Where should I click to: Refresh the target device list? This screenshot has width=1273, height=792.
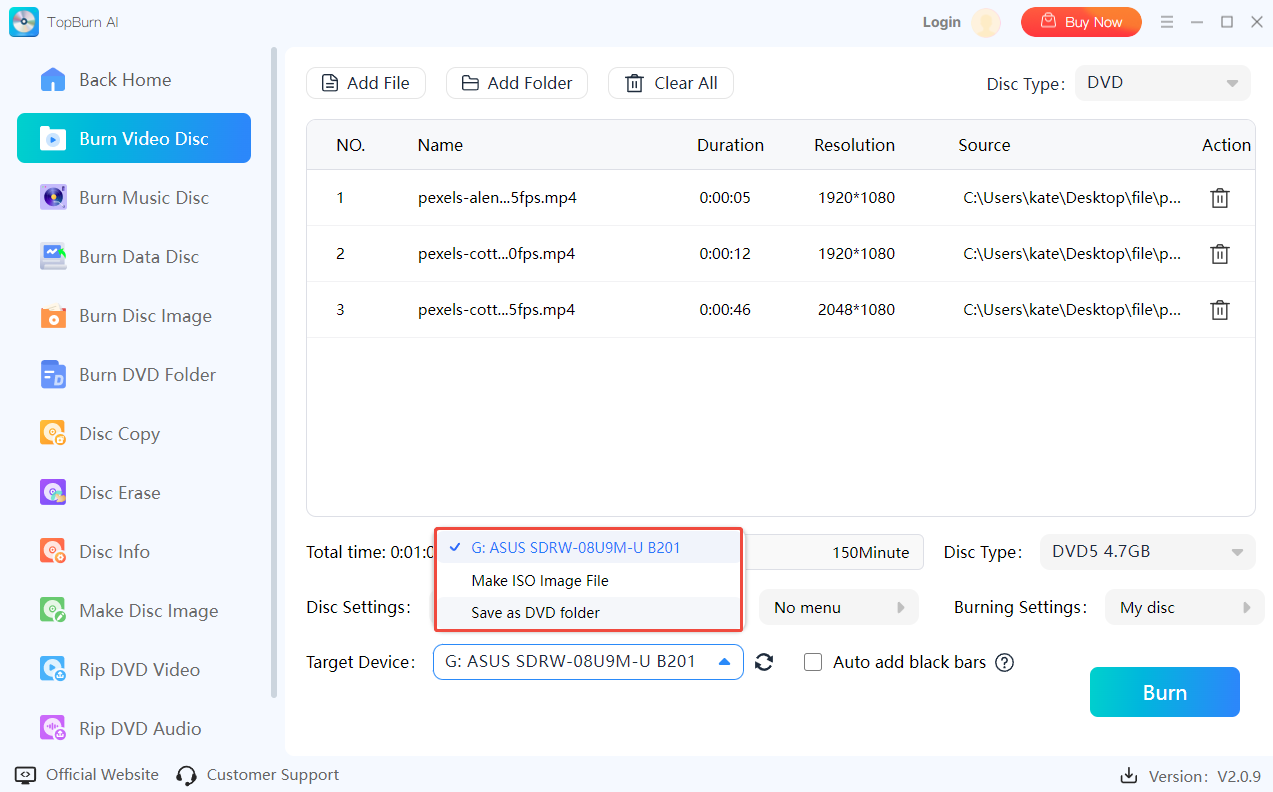point(764,662)
